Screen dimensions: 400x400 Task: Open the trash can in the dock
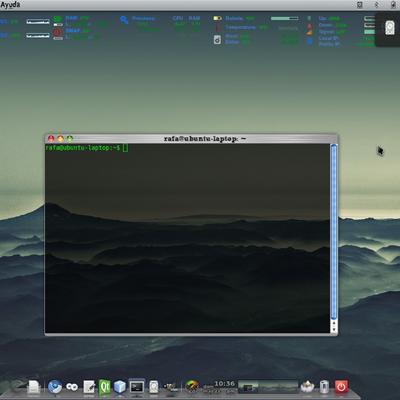(x=324, y=387)
